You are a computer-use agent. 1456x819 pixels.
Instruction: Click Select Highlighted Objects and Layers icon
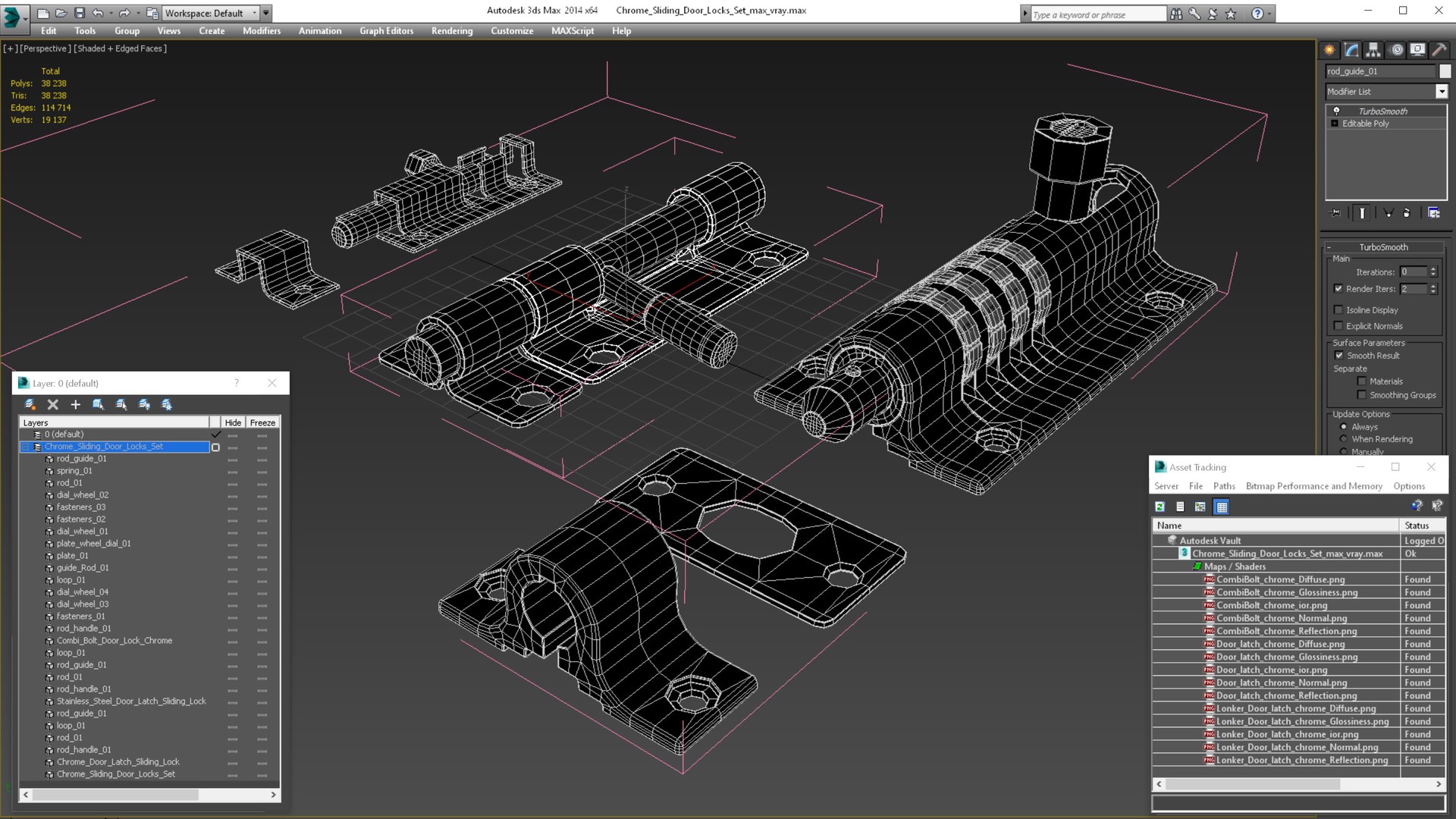coord(98,404)
